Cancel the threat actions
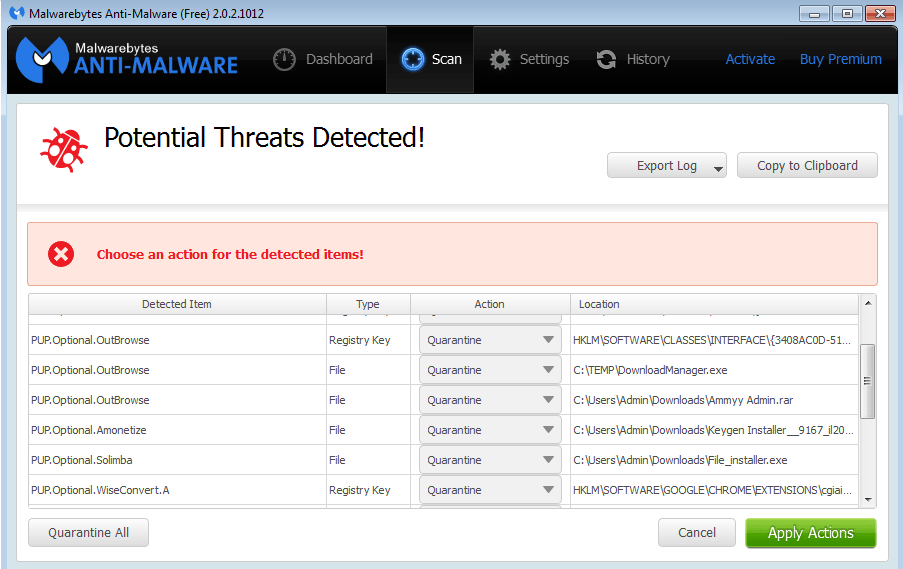Viewport: 903px width, 569px height. (x=697, y=532)
